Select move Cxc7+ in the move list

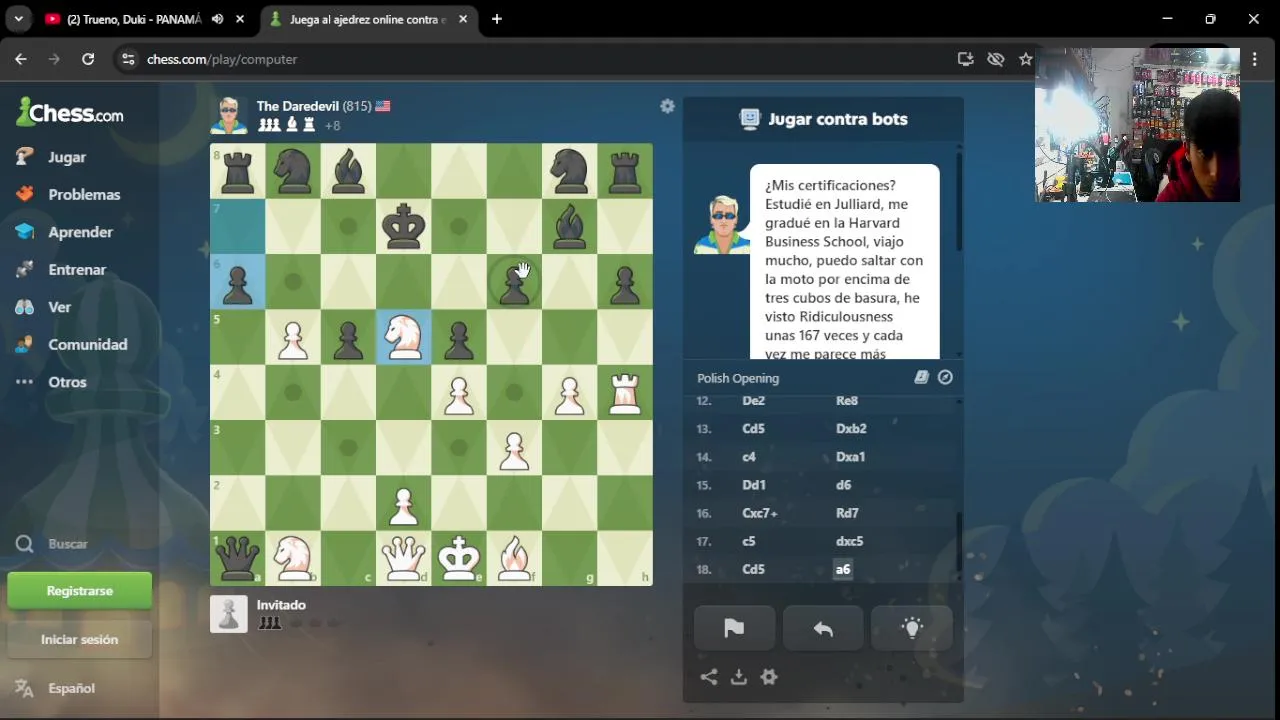coord(760,513)
